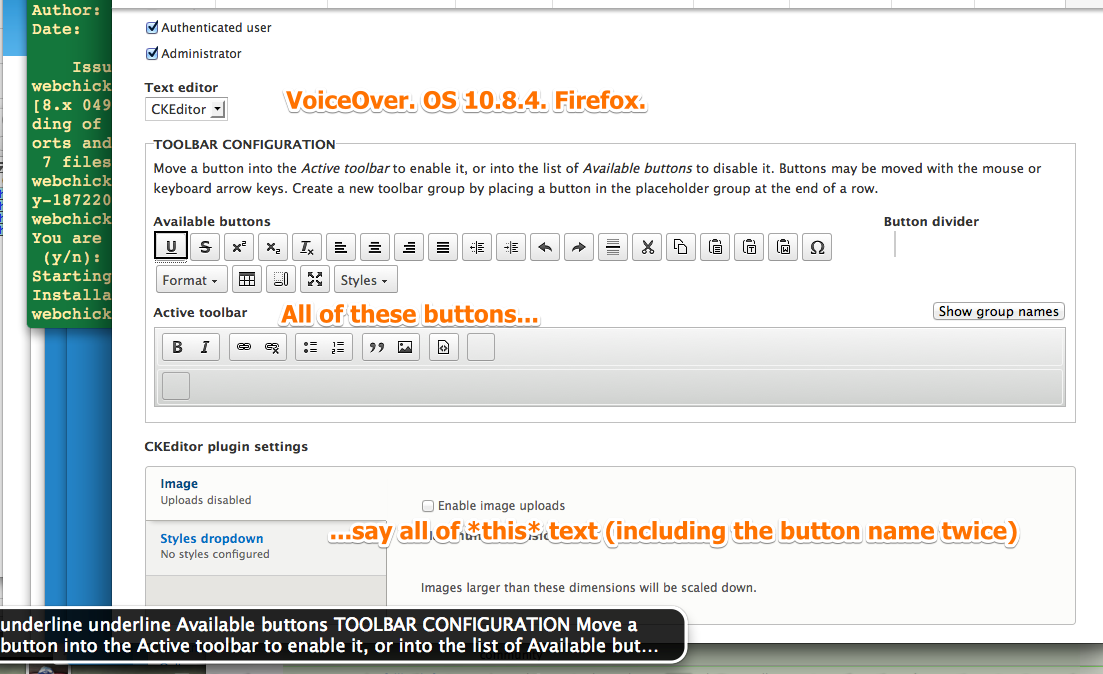The height and width of the screenshot is (674, 1103).
Task: Click the Maximize editor button
Action: coord(315,279)
